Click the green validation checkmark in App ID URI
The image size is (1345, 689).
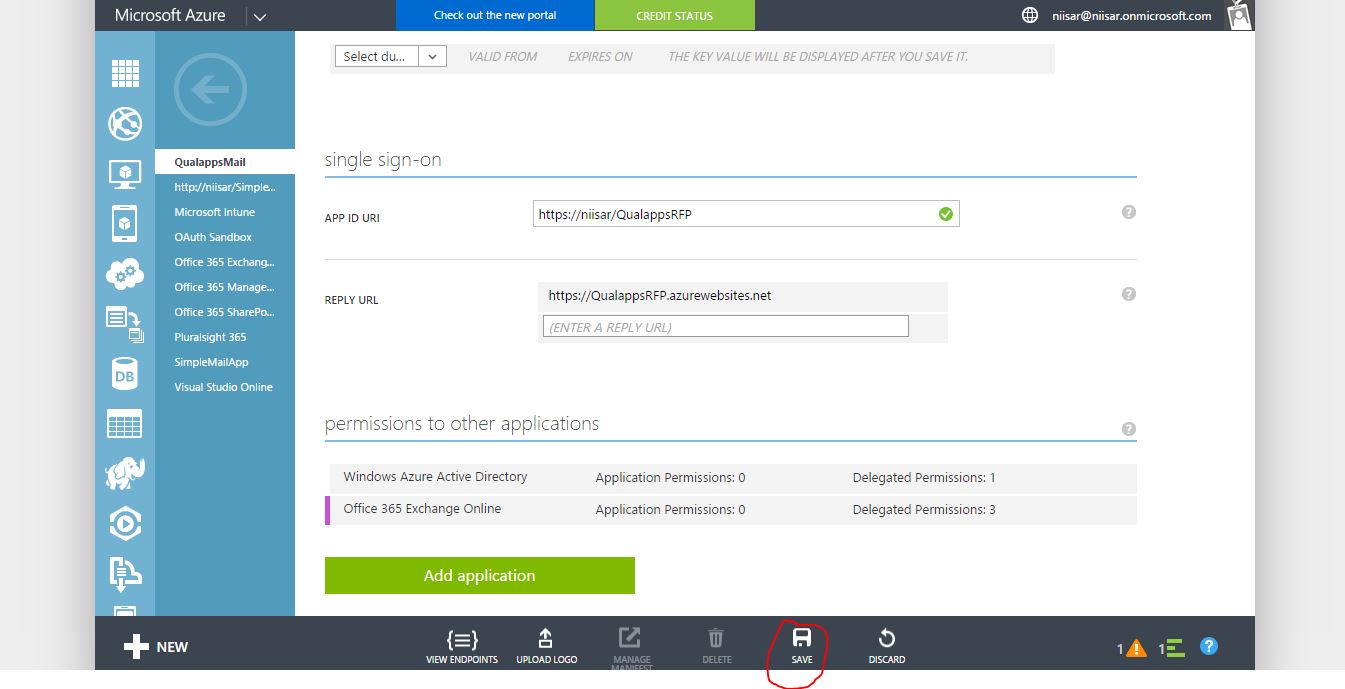(946, 214)
